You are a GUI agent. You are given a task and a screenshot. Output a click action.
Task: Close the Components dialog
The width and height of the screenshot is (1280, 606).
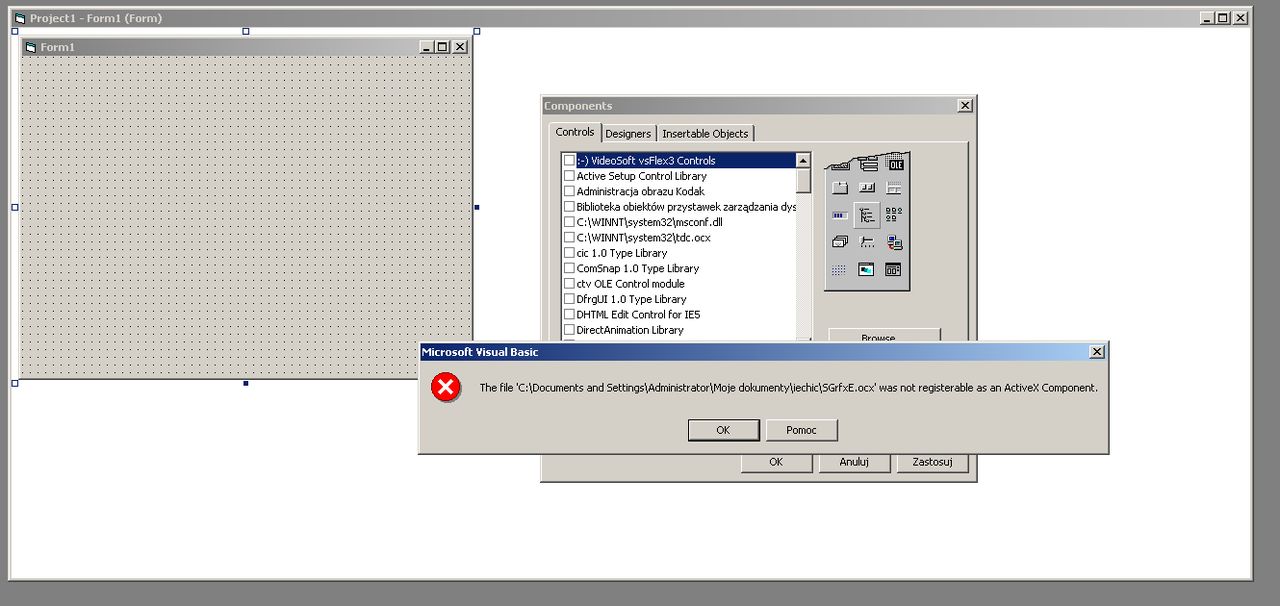(964, 106)
